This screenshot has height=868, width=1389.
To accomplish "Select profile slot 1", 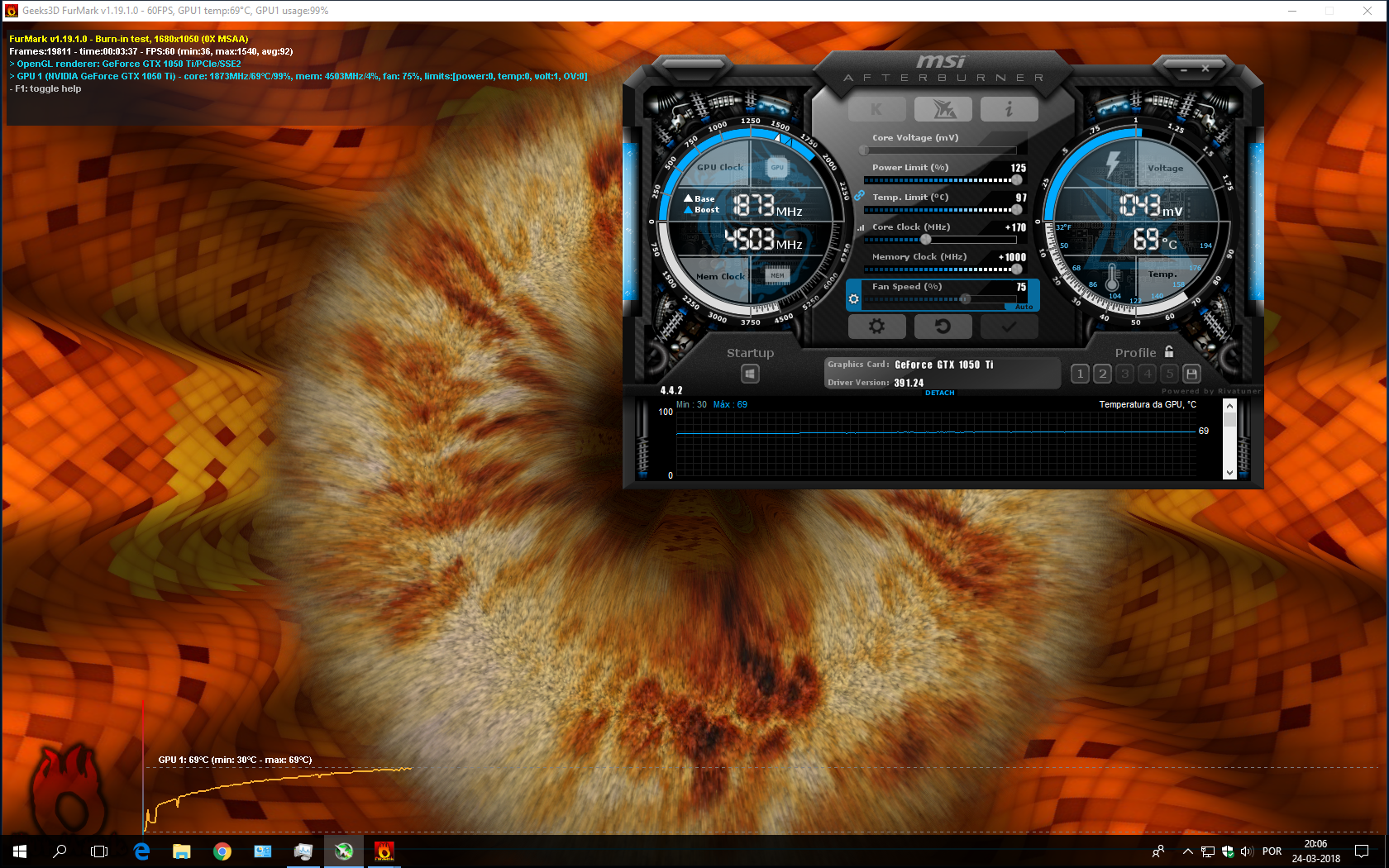I will pos(1080,374).
